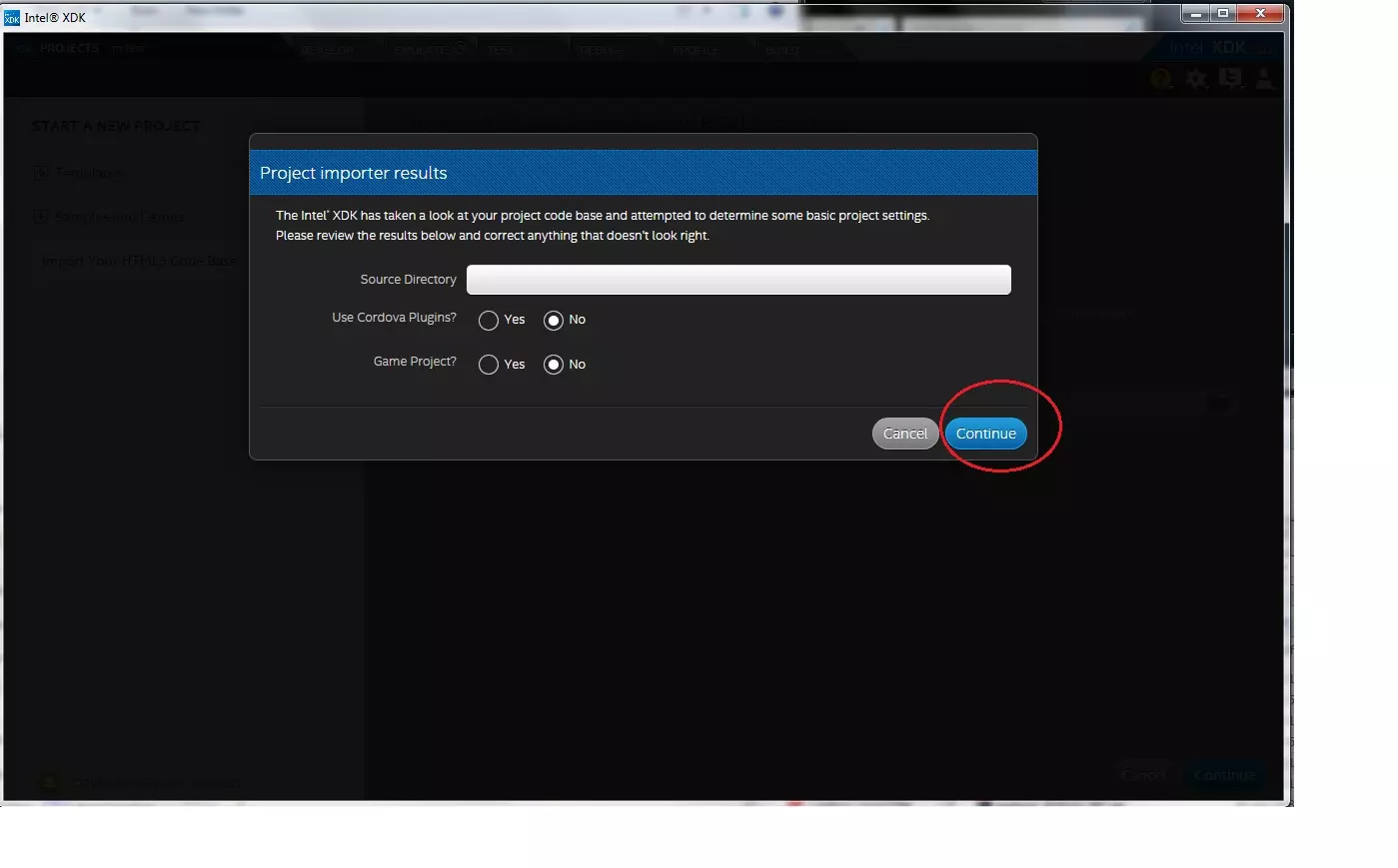Select Yes for Use Cordova Plugins
Image resolution: width=1398 pixels, height=868 pixels.
point(489,321)
